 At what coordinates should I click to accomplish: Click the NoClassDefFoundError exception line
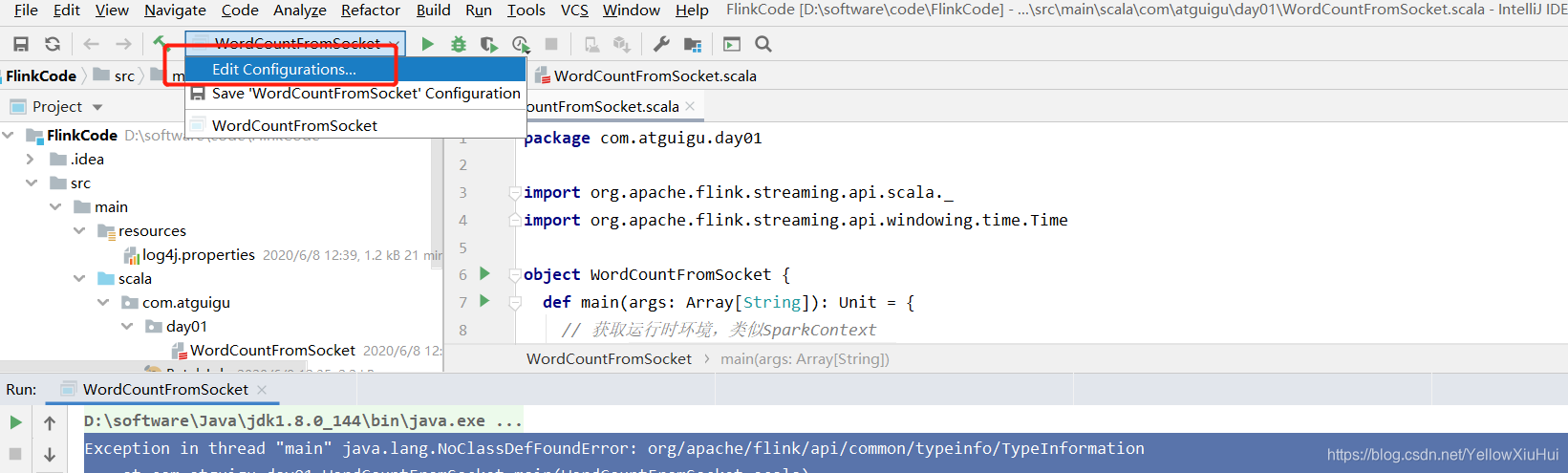[614, 448]
